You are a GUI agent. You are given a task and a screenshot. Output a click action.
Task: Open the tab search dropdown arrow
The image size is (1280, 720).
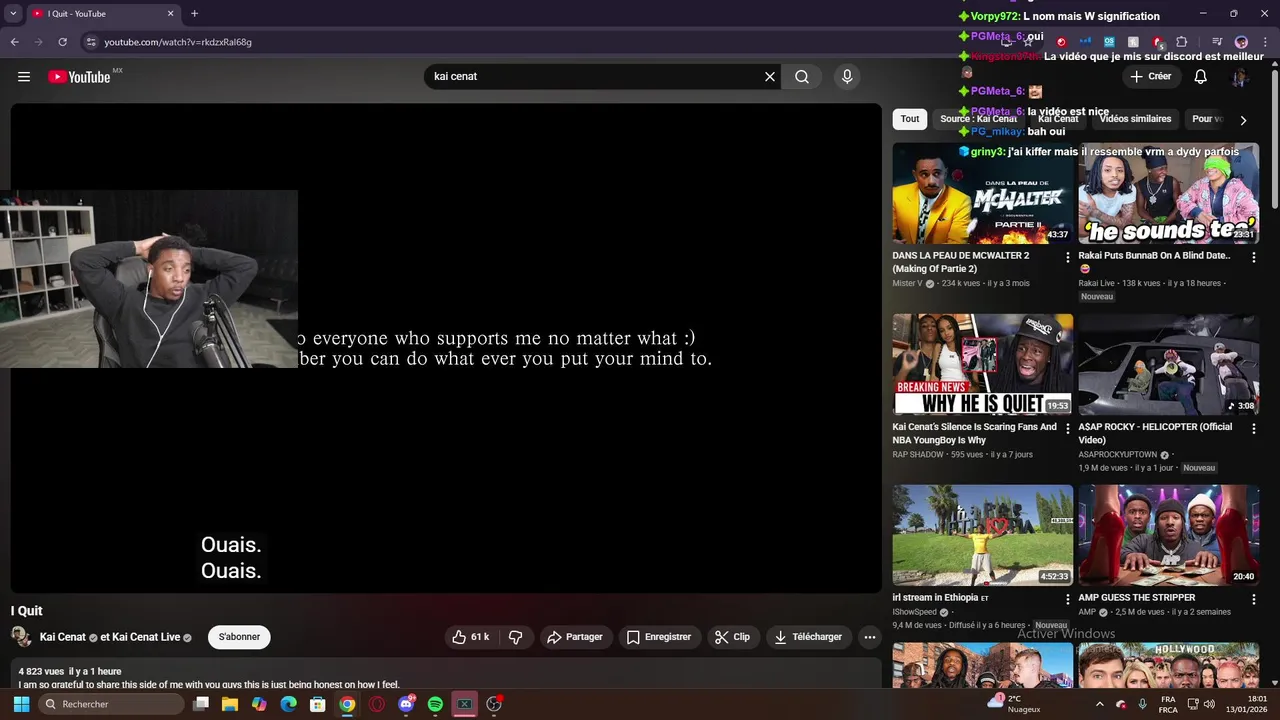13,14
